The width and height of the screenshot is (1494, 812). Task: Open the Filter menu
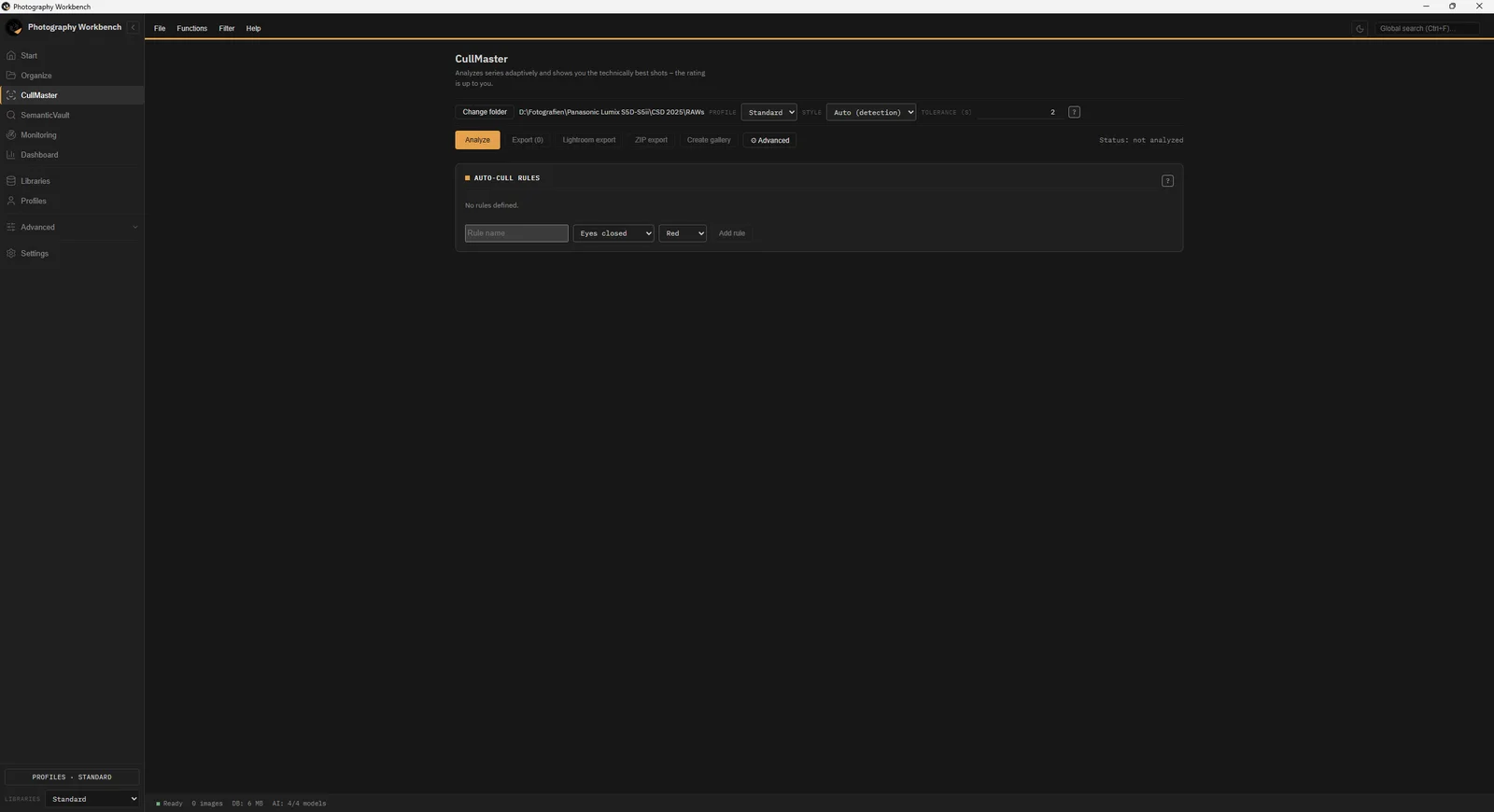click(227, 29)
